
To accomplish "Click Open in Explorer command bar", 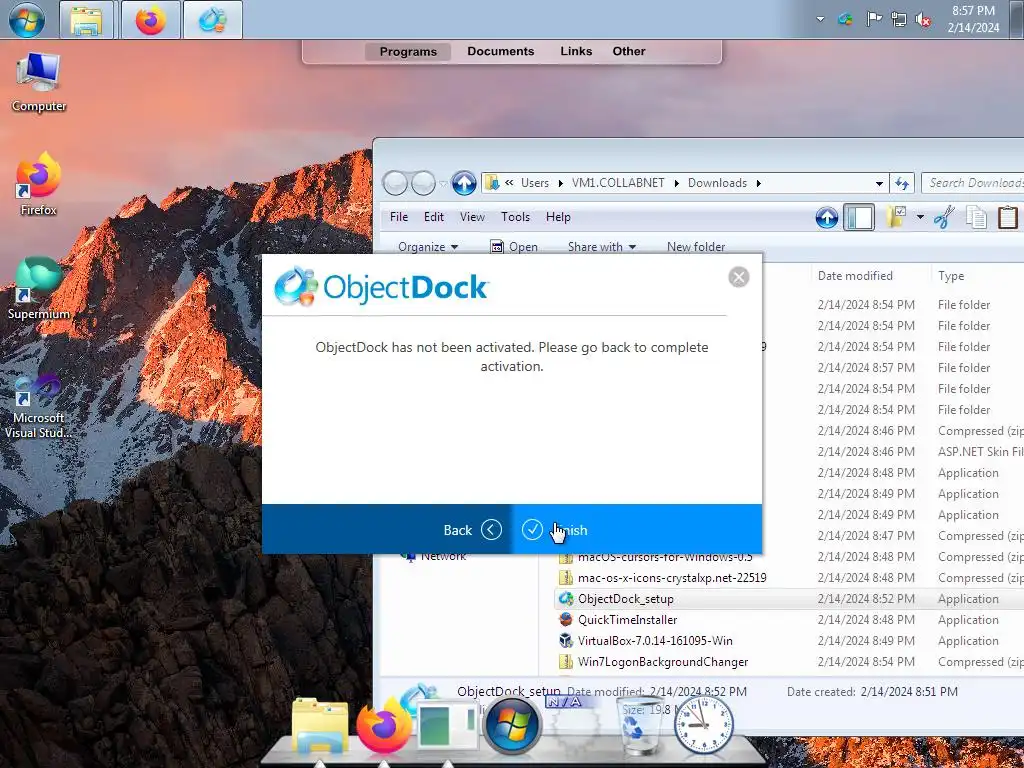I will point(514,246).
